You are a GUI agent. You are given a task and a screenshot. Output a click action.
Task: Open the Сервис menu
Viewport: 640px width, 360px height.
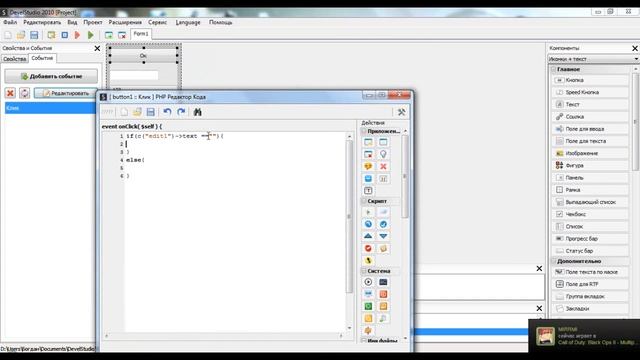point(158,22)
